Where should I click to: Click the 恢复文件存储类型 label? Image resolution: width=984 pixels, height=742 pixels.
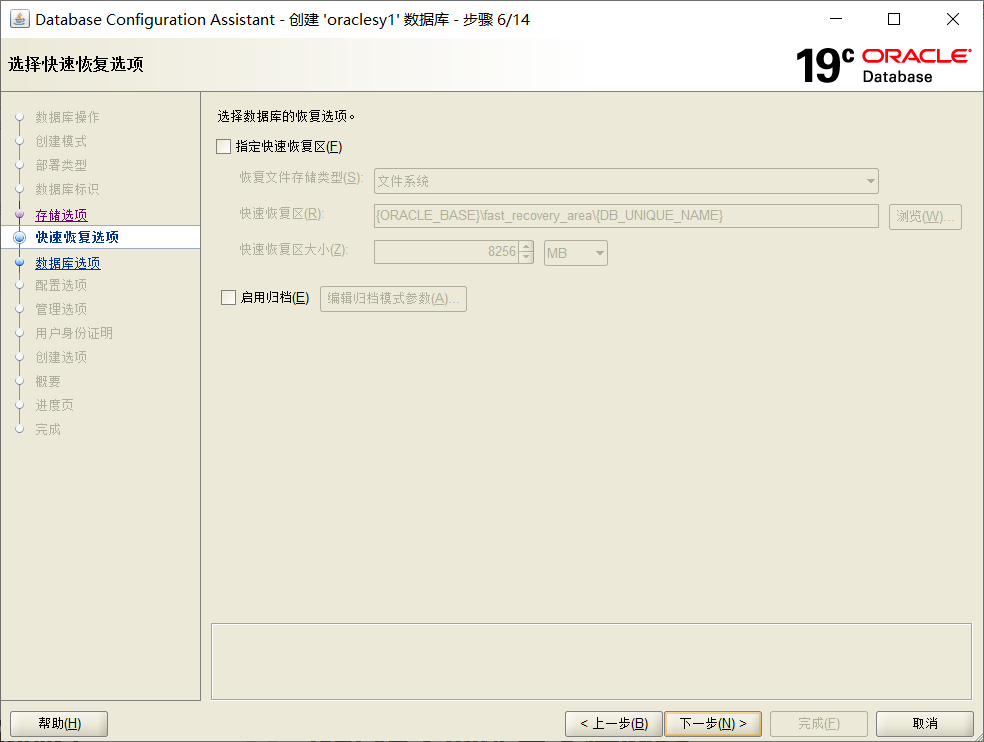(301, 178)
